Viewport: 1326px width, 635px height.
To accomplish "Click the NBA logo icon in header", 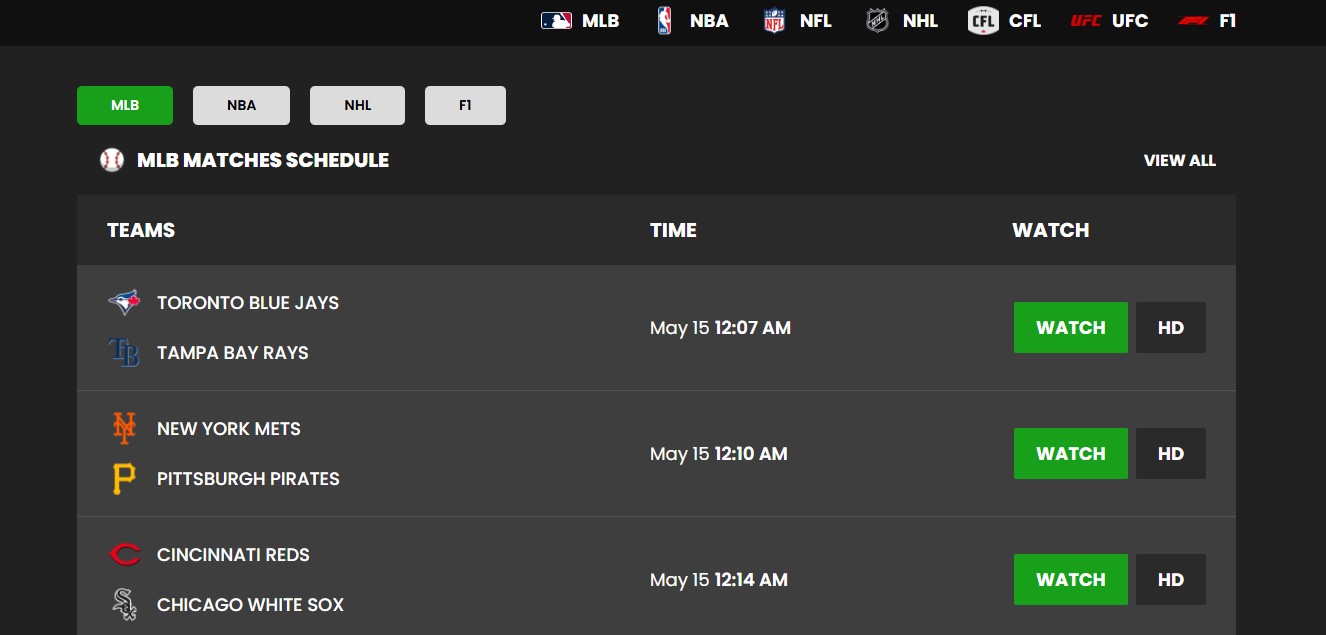I will point(665,21).
